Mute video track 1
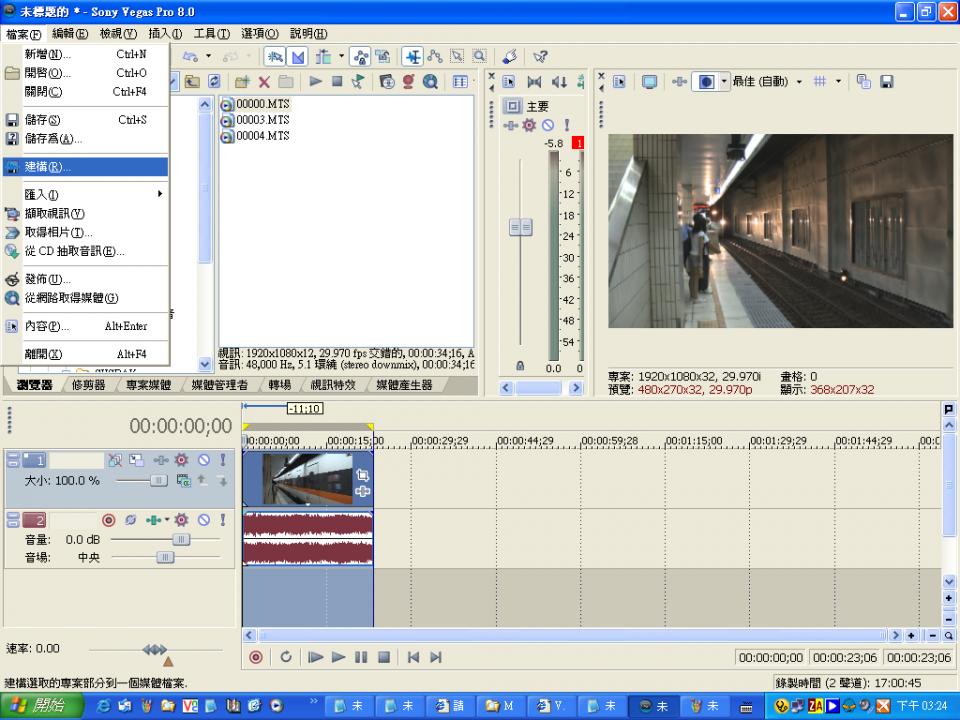The width and height of the screenshot is (960, 720). tap(204, 460)
